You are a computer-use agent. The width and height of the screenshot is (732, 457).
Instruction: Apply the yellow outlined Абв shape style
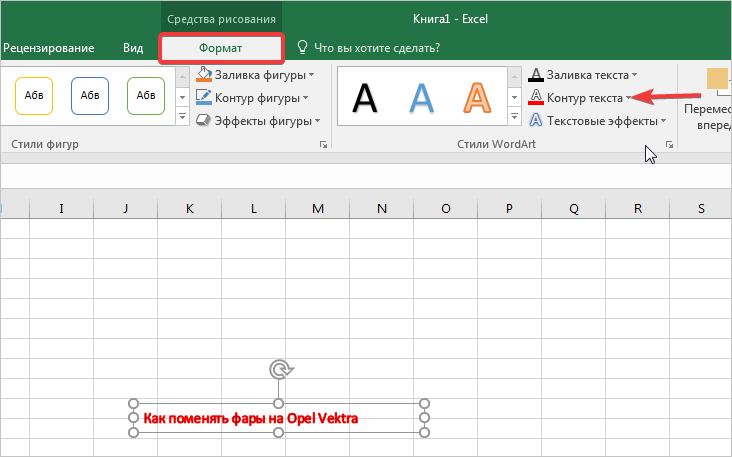(34, 96)
